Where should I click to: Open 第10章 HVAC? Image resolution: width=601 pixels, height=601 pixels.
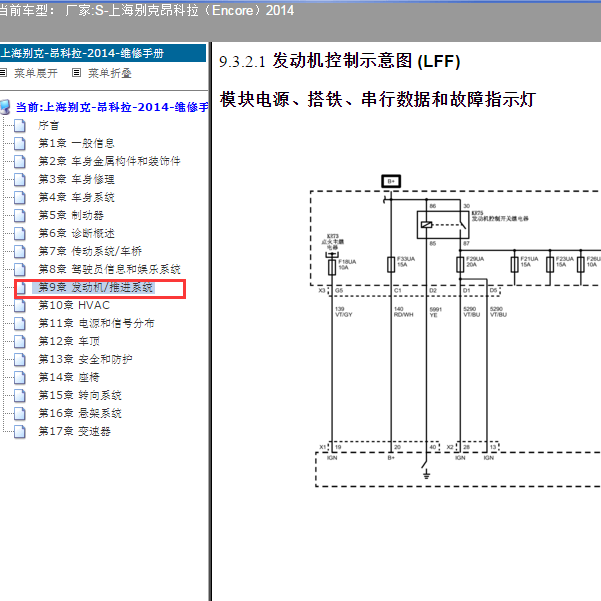click(x=74, y=305)
